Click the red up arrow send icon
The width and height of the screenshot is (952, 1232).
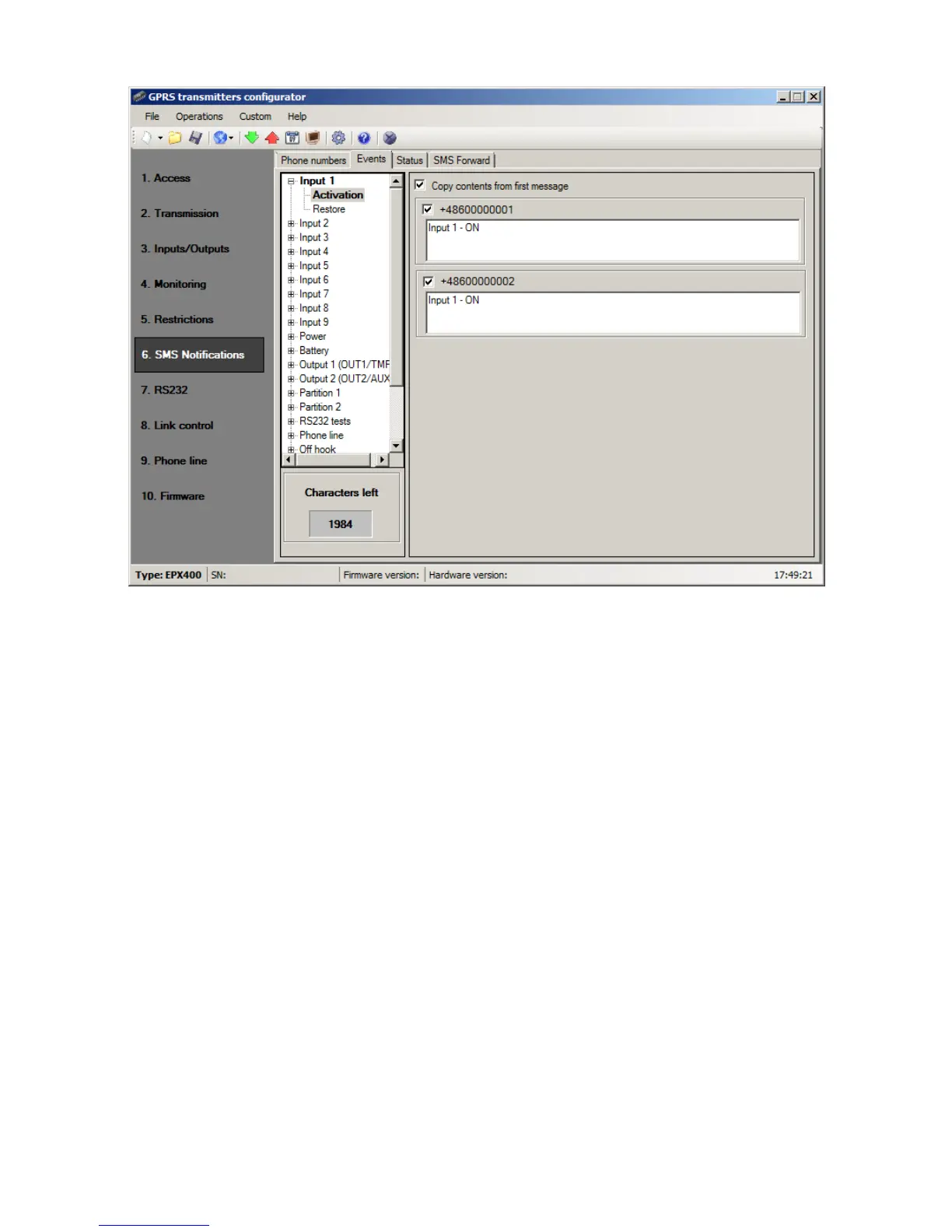tap(271, 138)
